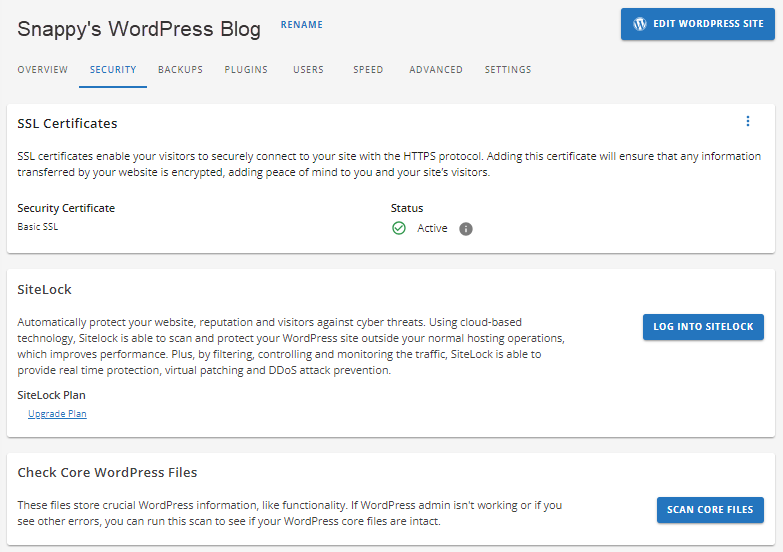Click the Snappy's WordPress Blog site title
The image size is (783, 552).
pos(139,29)
